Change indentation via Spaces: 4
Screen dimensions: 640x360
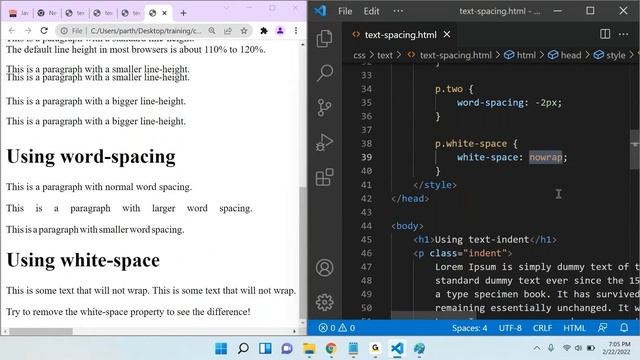pos(469,328)
